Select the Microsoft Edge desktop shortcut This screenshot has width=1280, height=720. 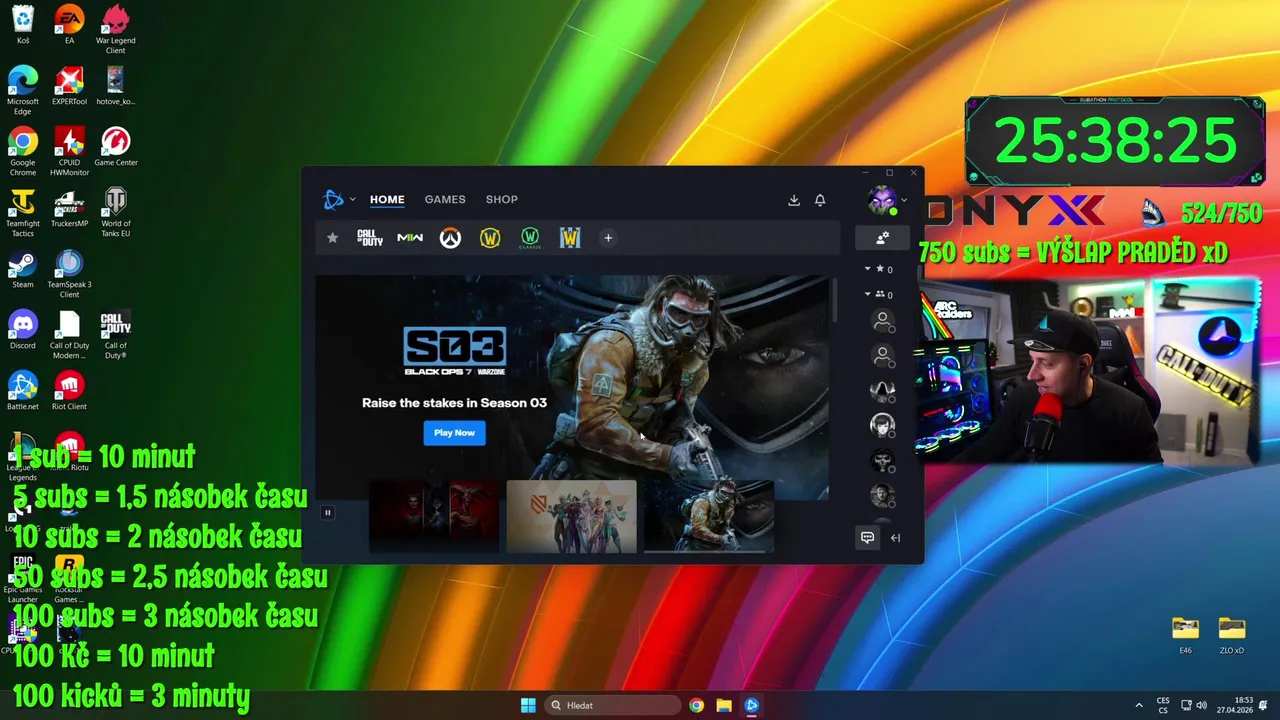(23, 91)
